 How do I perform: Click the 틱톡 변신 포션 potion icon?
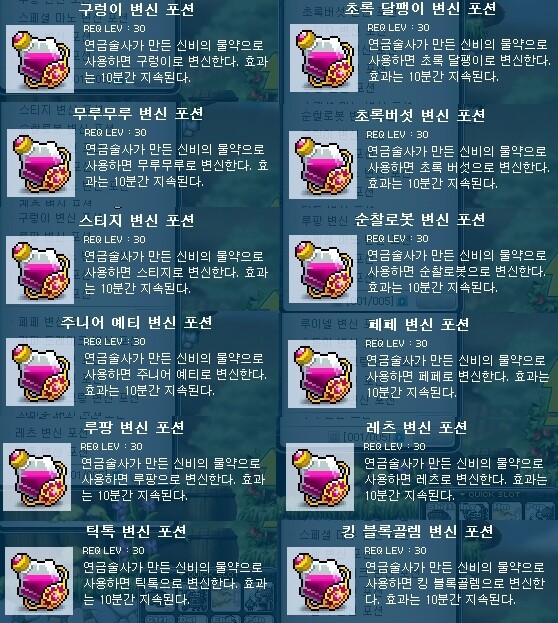click(39, 581)
